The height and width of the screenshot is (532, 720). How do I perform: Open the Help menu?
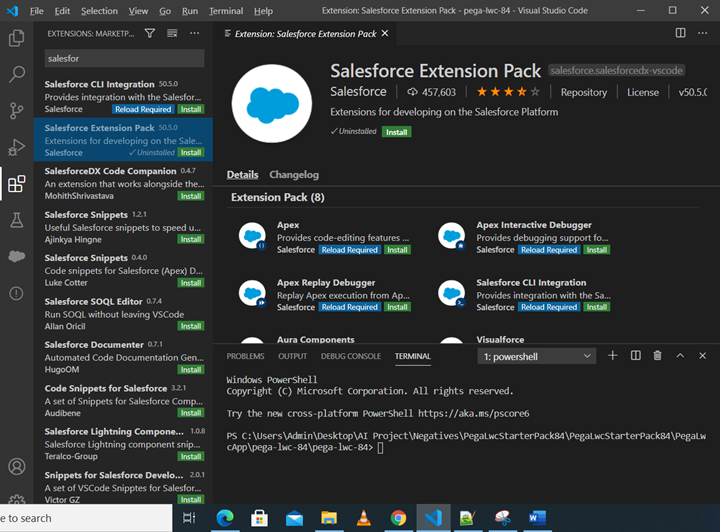point(263,11)
